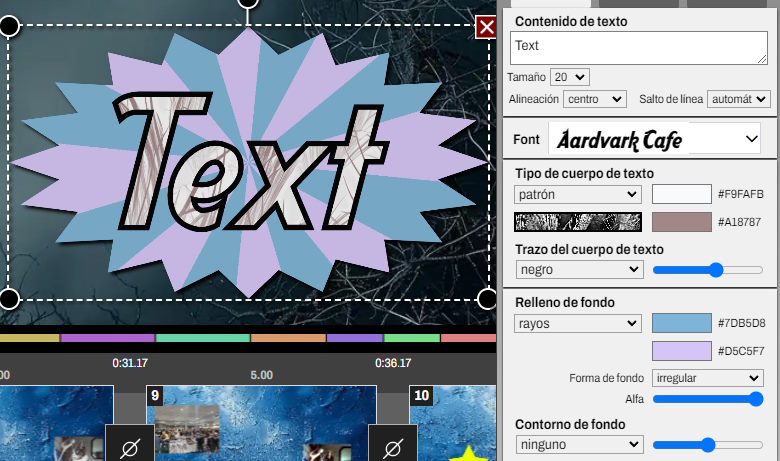Click the bottom-left resize handle
The height and width of the screenshot is (461, 780).
point(7,298)
